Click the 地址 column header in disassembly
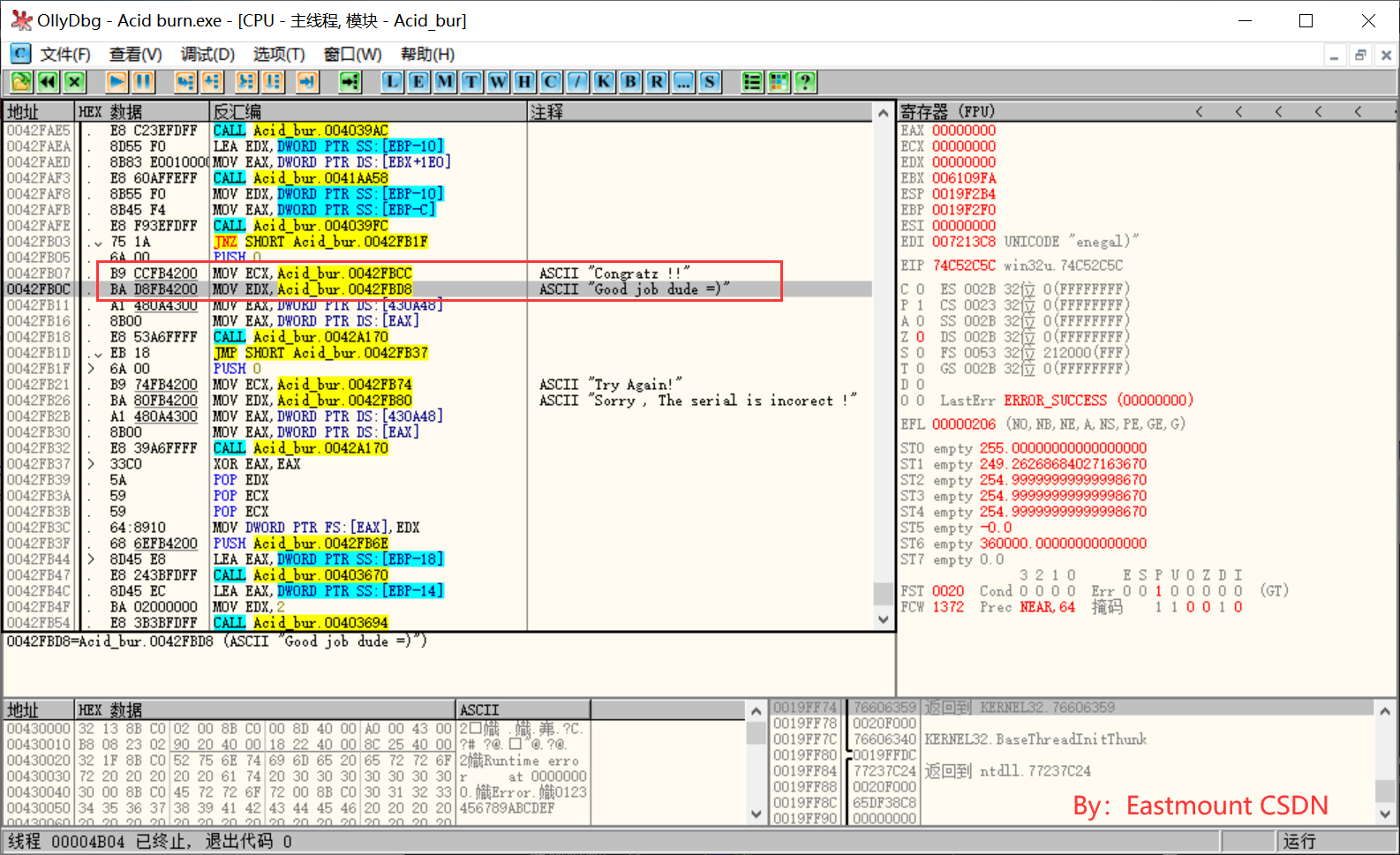1400x855 pixels. pyautogui.click(x=39, y=112)
